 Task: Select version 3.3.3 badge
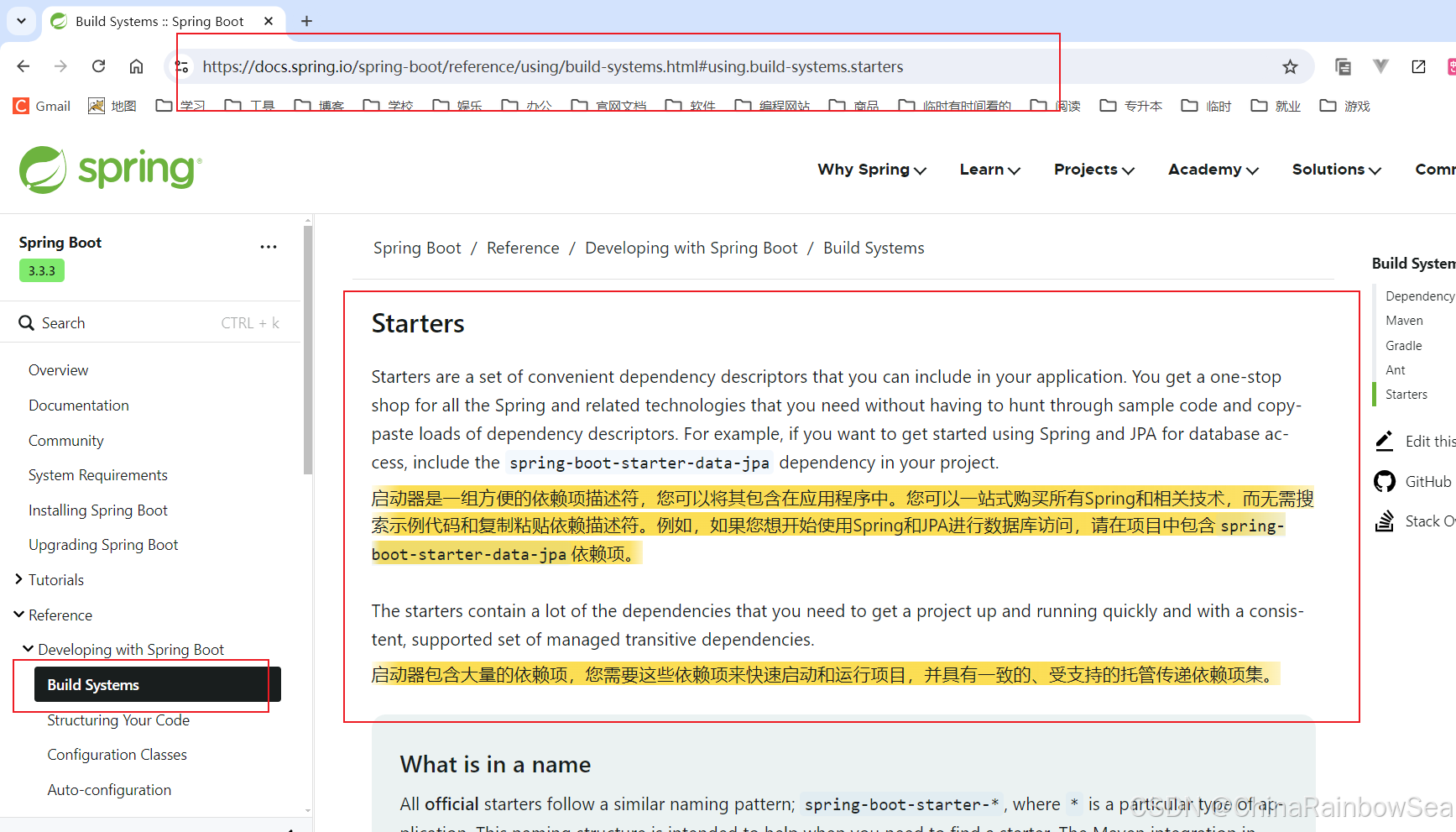[x=42, y=270]
